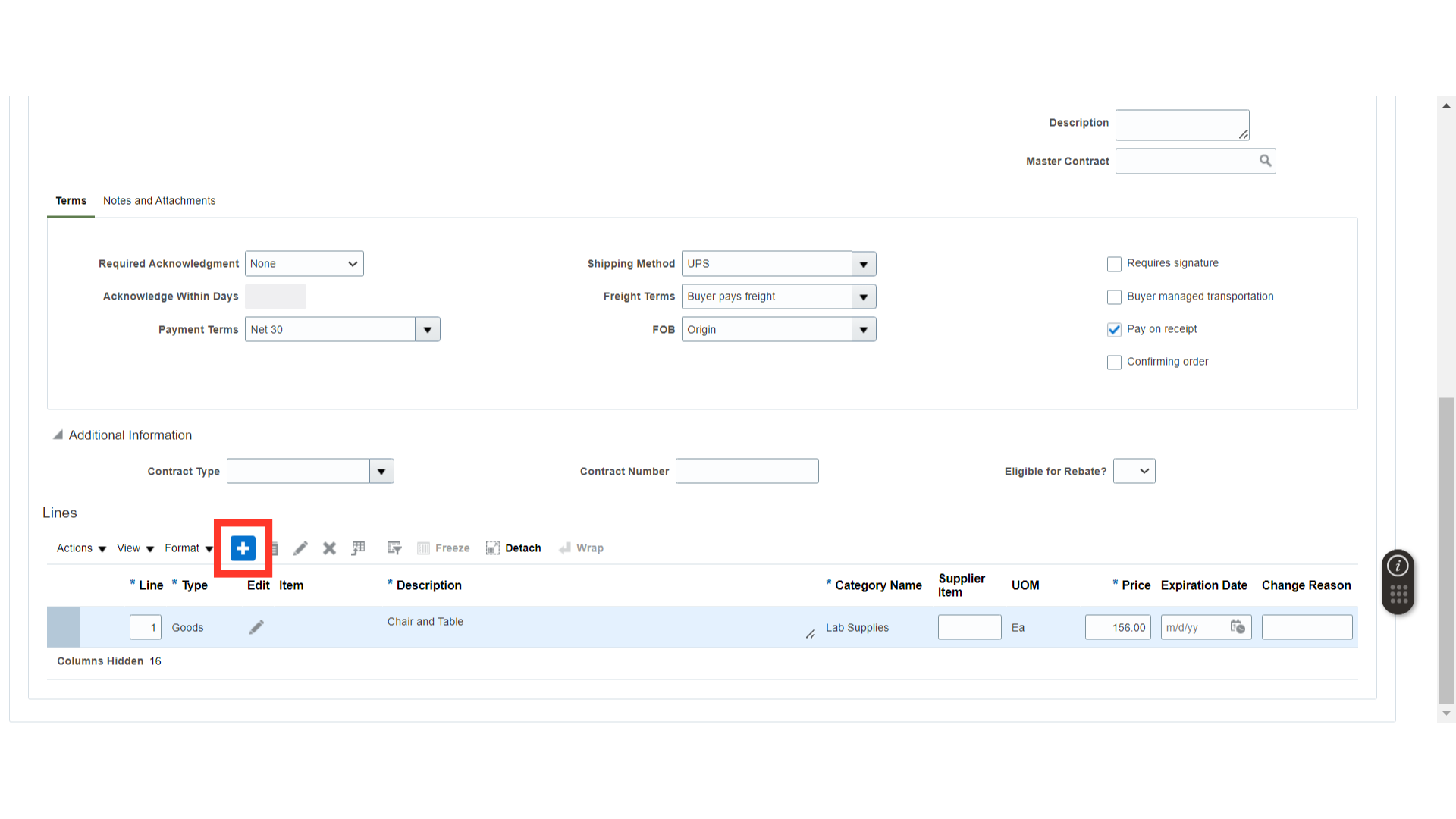Open the Eligible for Rebate dropdown
Viewport: 1456px width, 819px height.
pos(1134,471)
